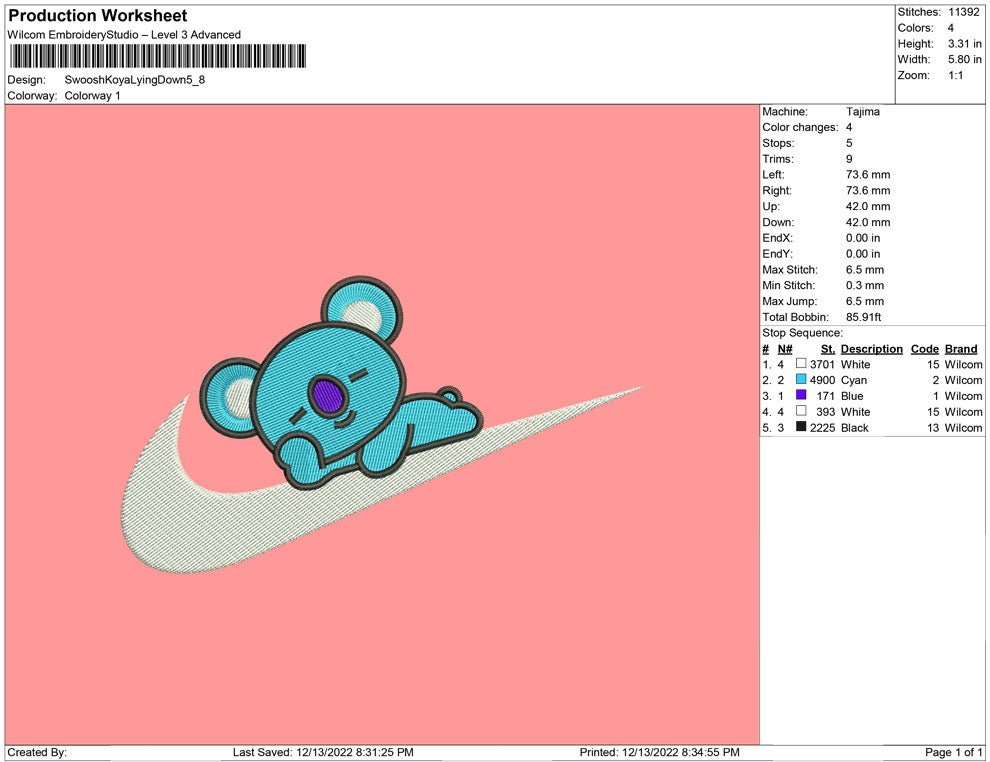Click the Stitches count 11392
This screenshot has height=762, width=990.
(965, 12)
